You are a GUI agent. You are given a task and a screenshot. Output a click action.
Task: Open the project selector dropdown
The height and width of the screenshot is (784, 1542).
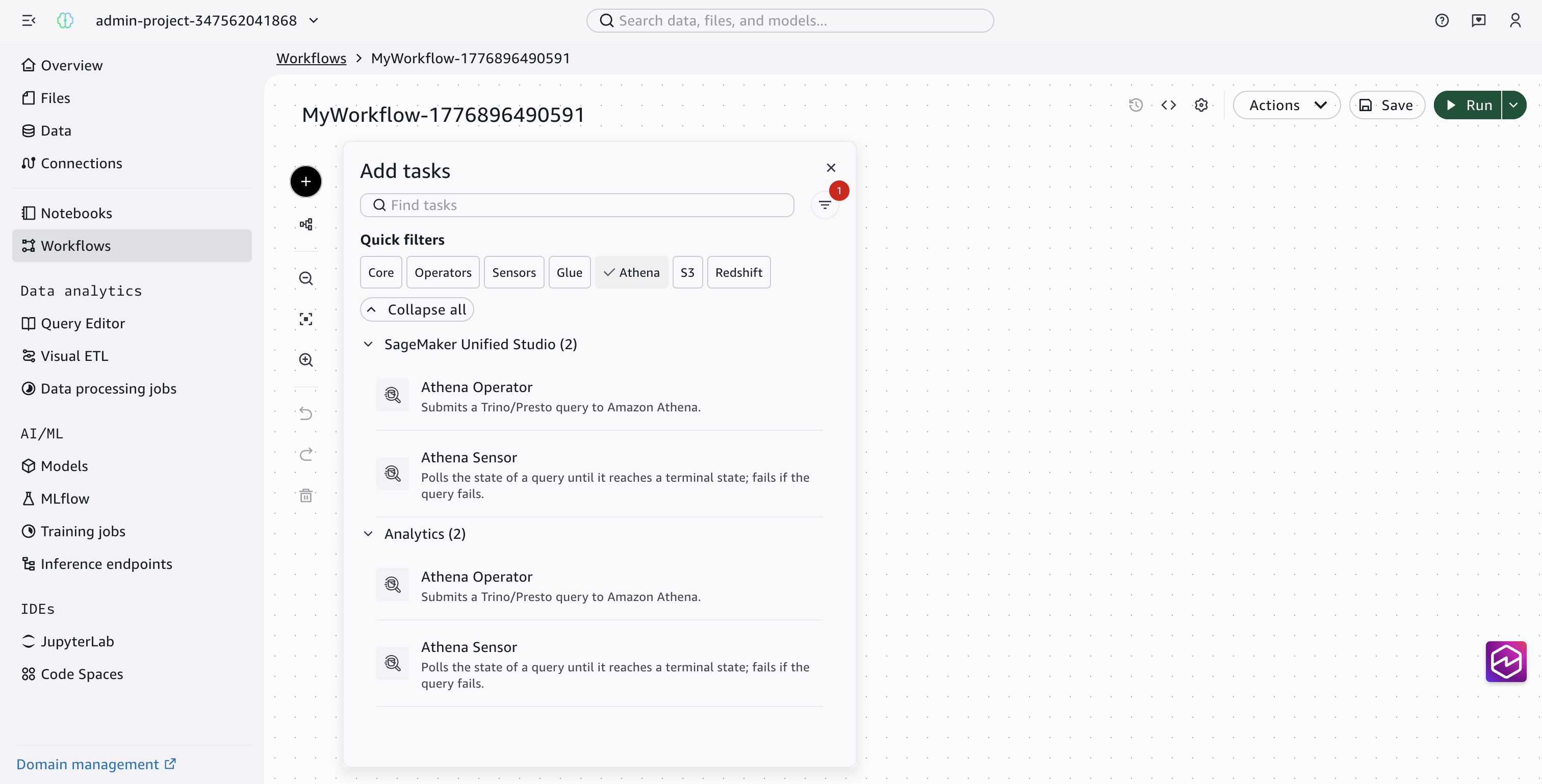pyautogui.click(x=207, y=20)
